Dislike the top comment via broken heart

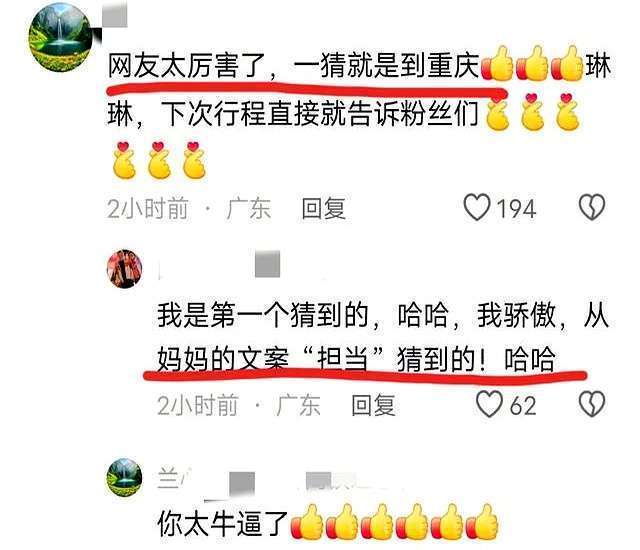[592, 207]
